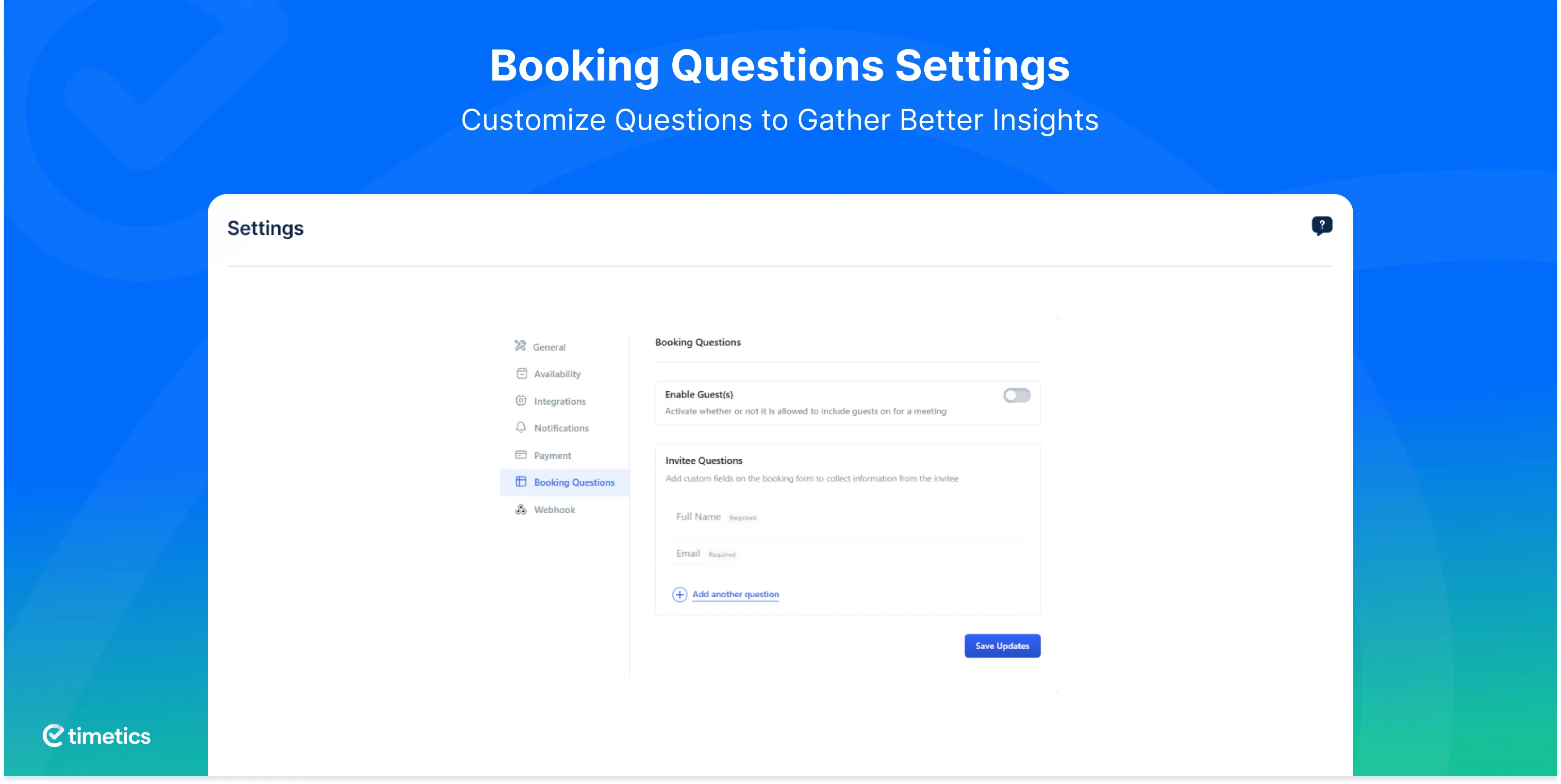Toggle the Enable Guest(s) switch

[1016, 395]
